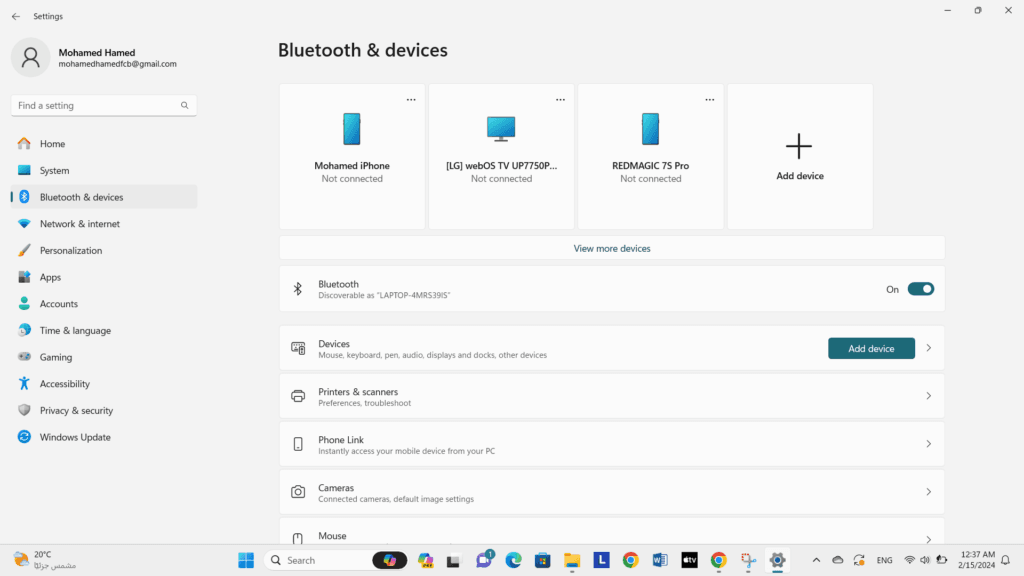Expand the Printers & scanners chevron

click(x=928, y=396)
